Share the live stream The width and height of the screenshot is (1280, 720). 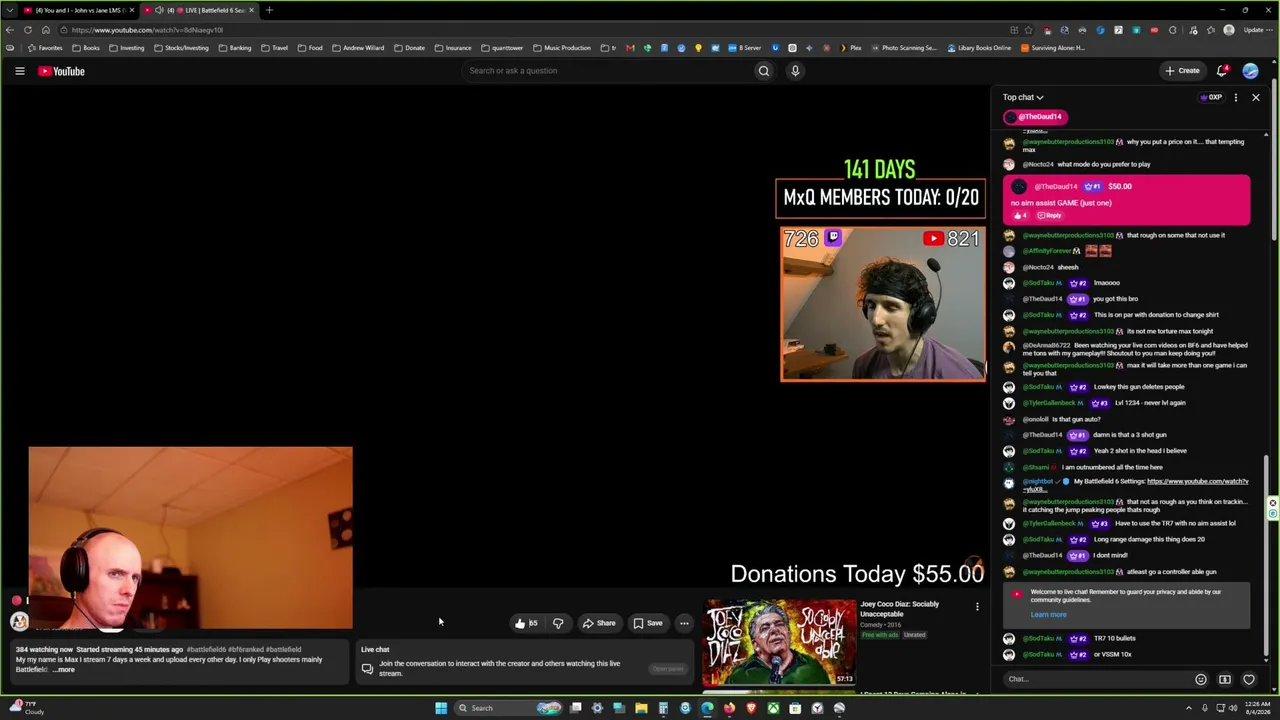pos(599,623)
